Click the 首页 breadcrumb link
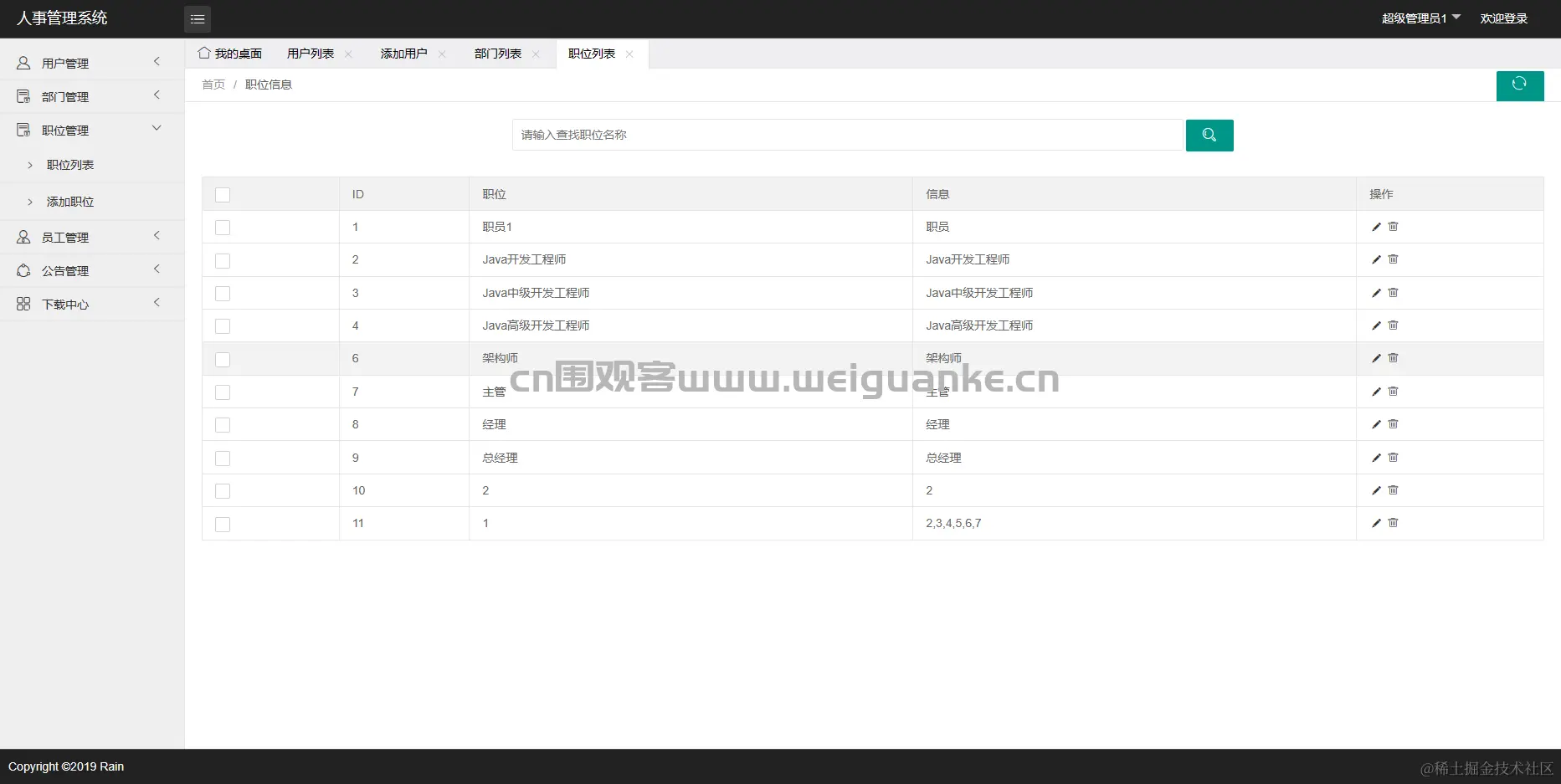 point(213,85)
